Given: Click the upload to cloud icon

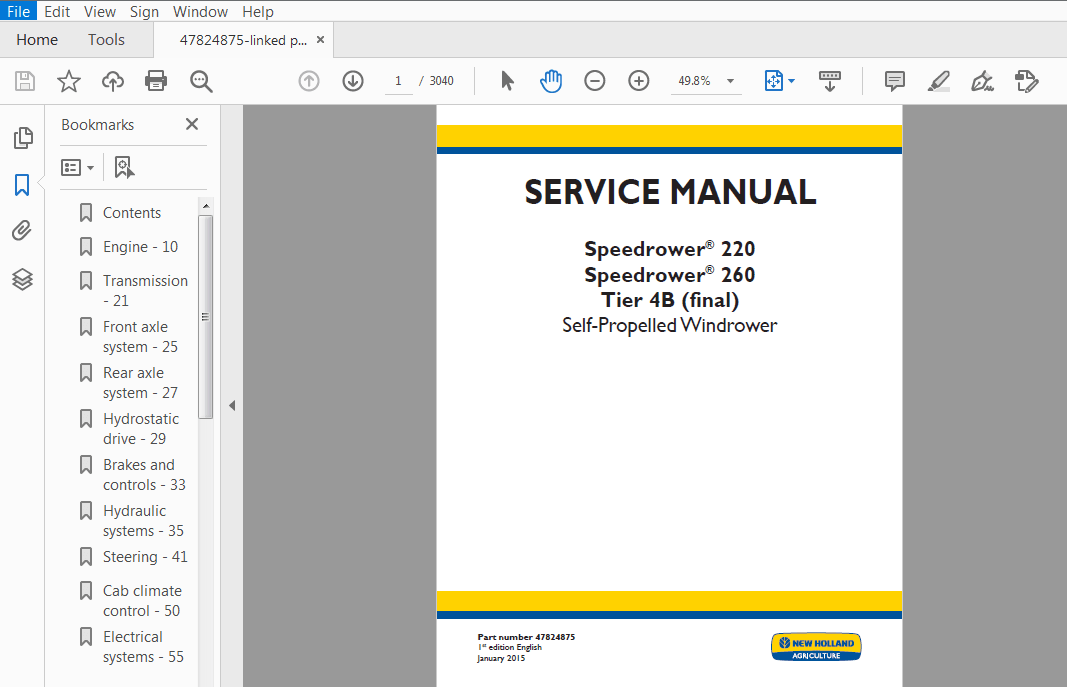Looking at the screenshot, I should coord(113,81).
